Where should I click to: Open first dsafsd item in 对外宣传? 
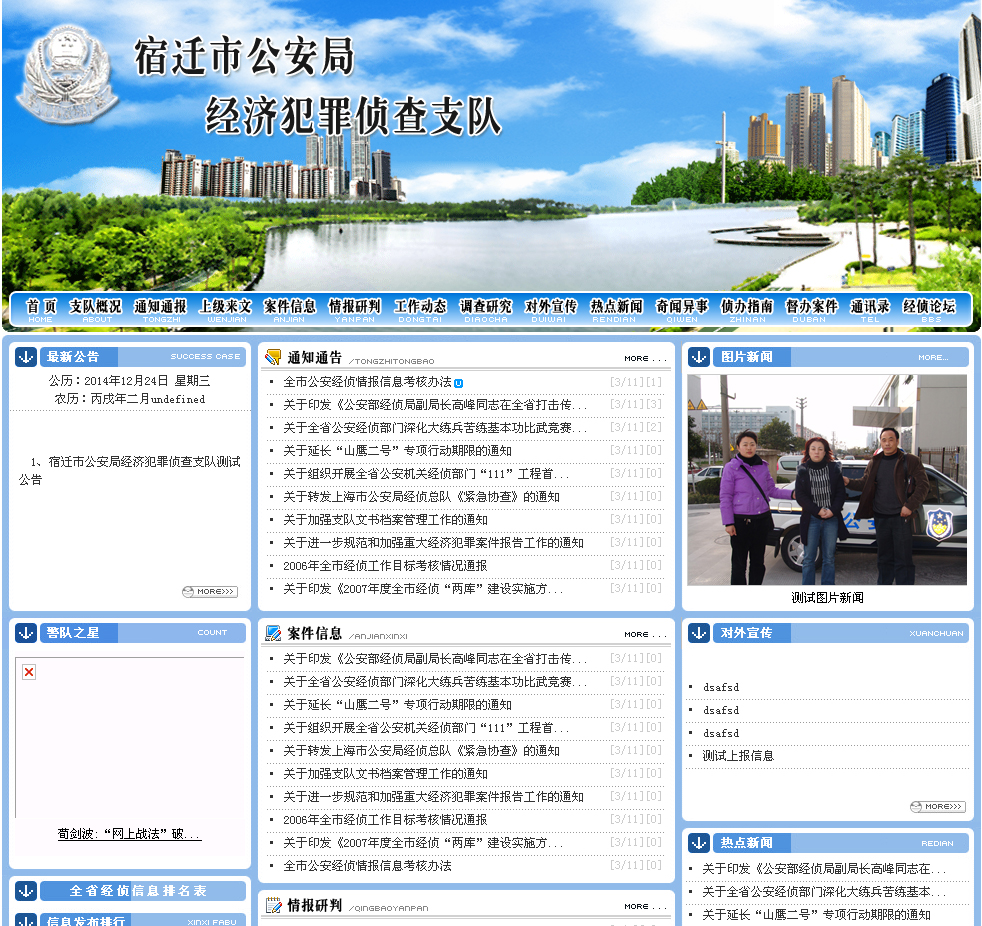(721, 687)
